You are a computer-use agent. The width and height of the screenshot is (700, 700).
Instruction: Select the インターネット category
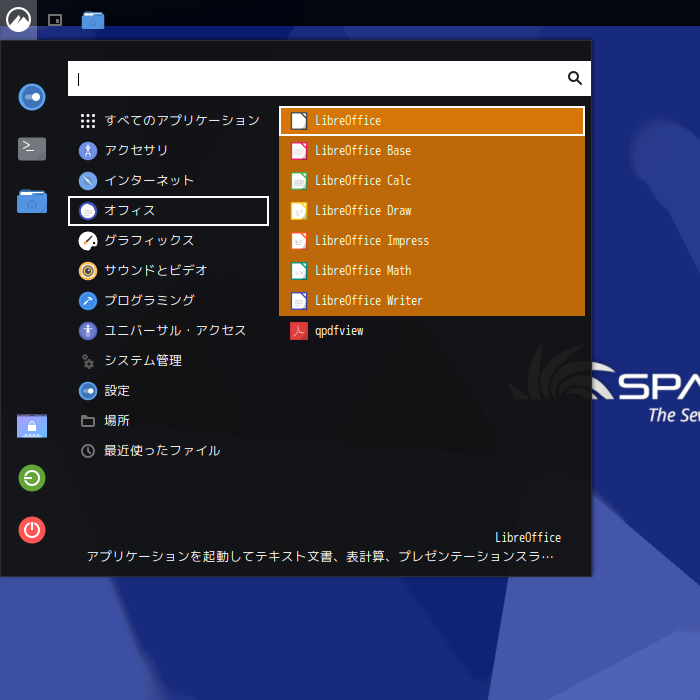[168, 180]
